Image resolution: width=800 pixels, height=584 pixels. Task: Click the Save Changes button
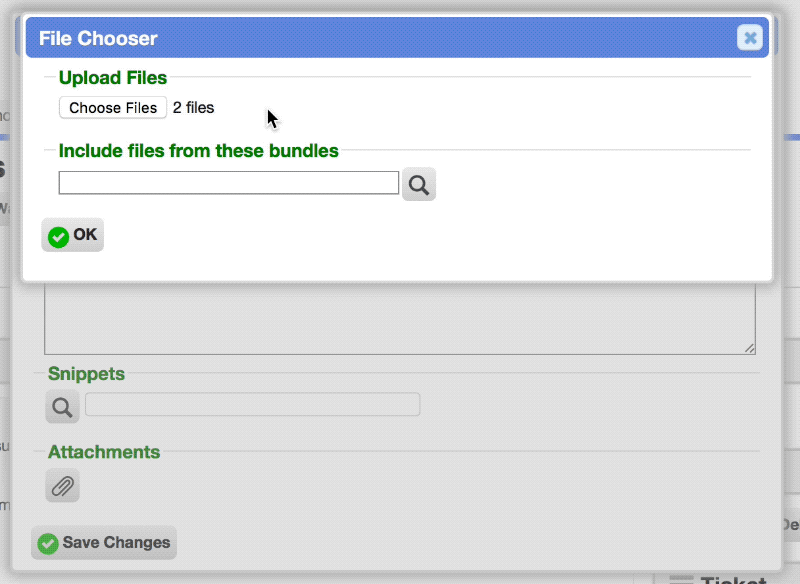[x=104, y=543]
